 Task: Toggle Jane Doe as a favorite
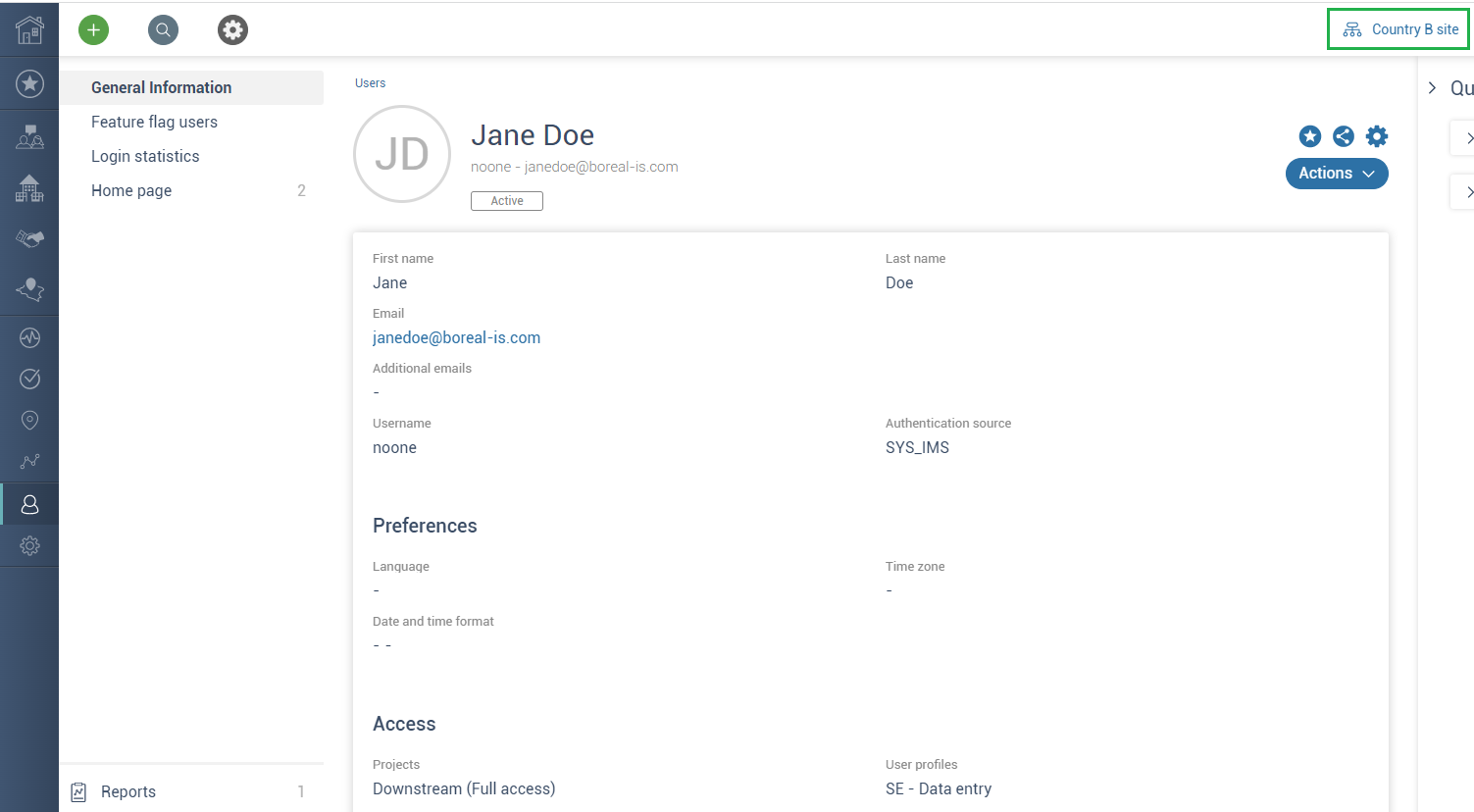1310,136
